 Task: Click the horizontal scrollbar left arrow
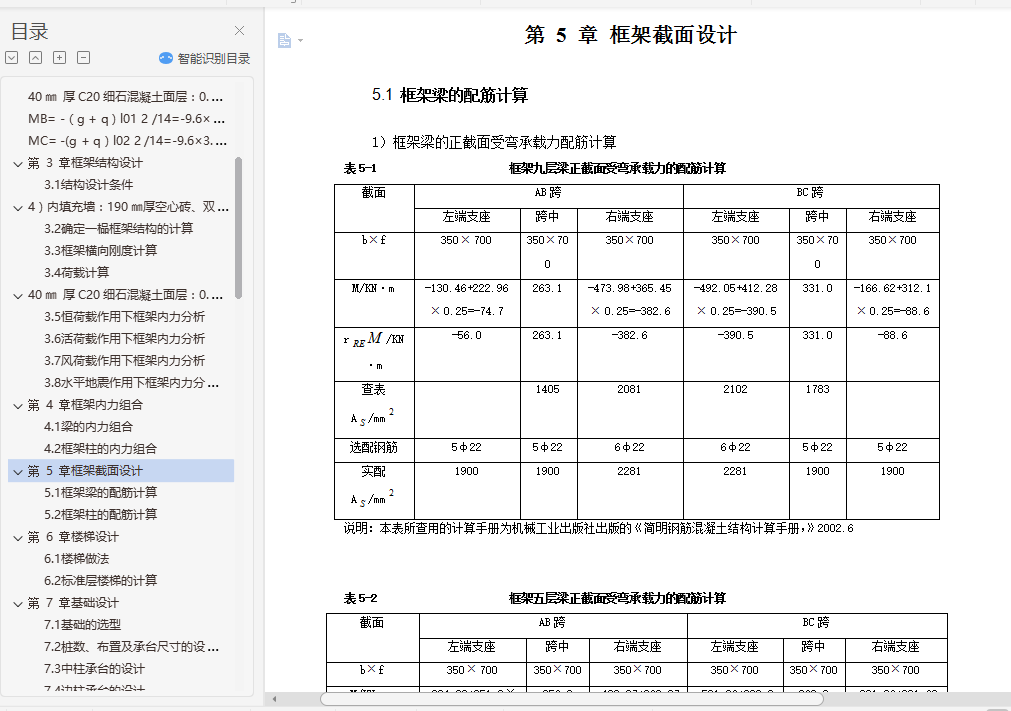(x=274, y=699)
